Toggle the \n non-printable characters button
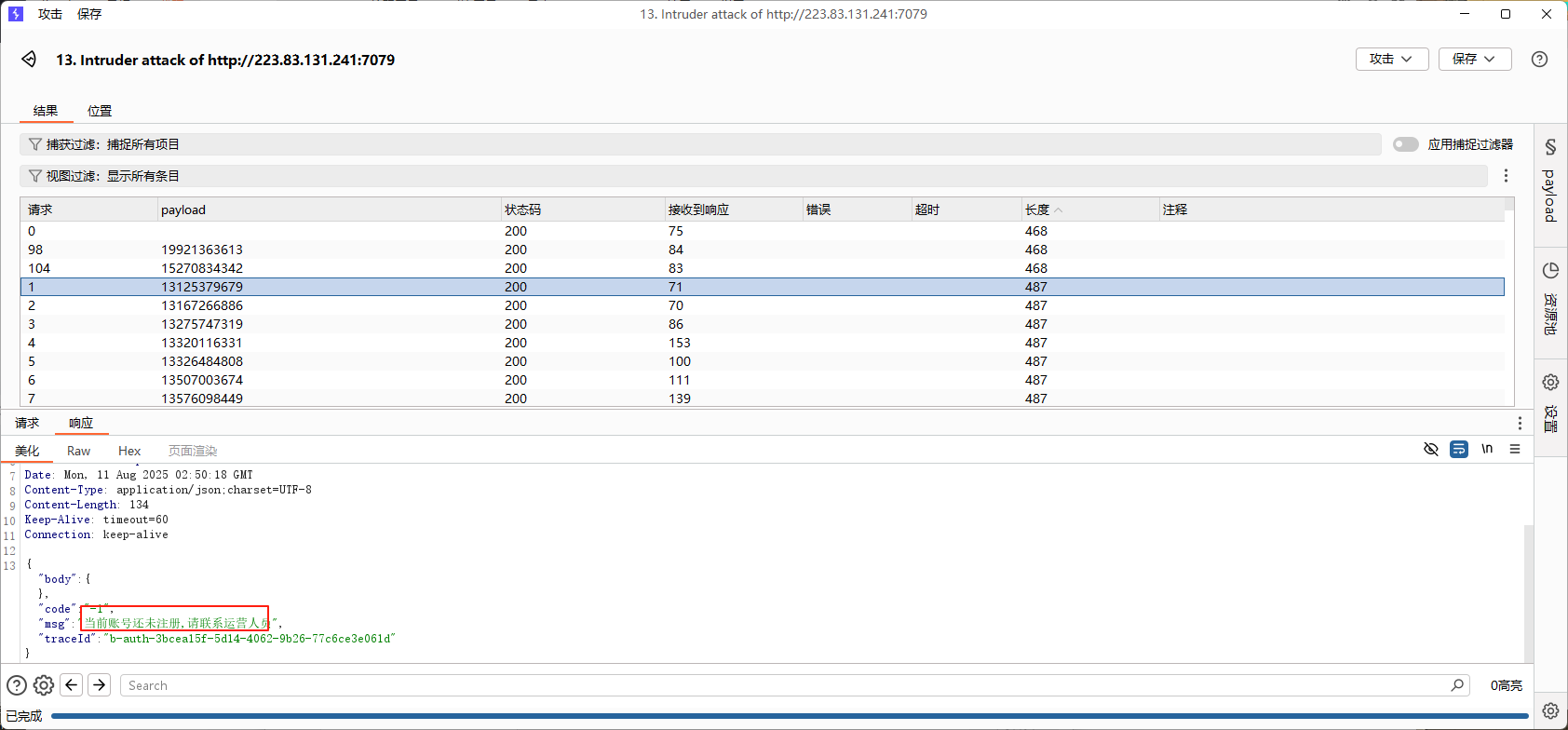 (x=1487, y=450)
